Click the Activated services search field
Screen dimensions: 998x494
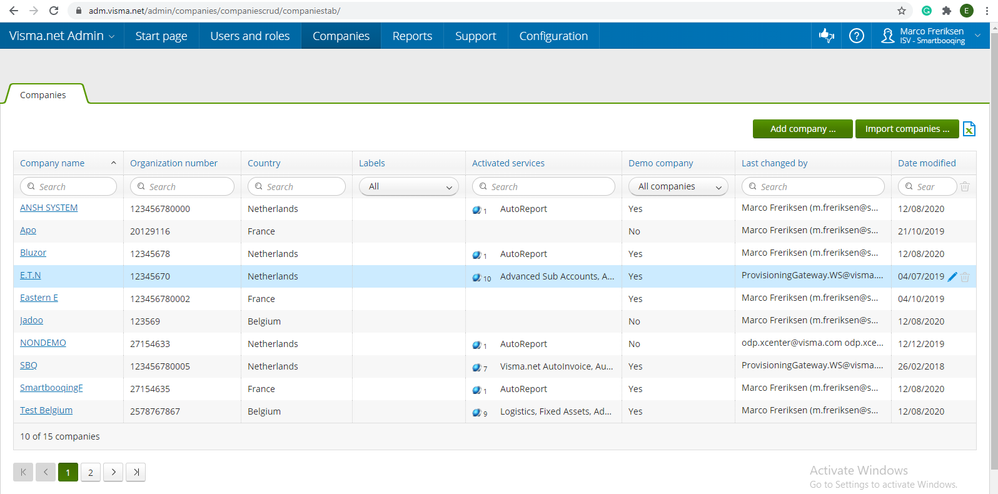pyautogui.click(x=544, y=187)
